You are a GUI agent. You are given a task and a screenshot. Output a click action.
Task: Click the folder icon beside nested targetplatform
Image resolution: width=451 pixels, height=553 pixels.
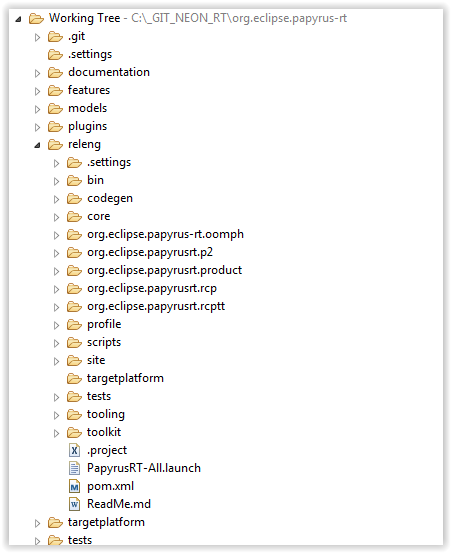click(x=74, y=378)
